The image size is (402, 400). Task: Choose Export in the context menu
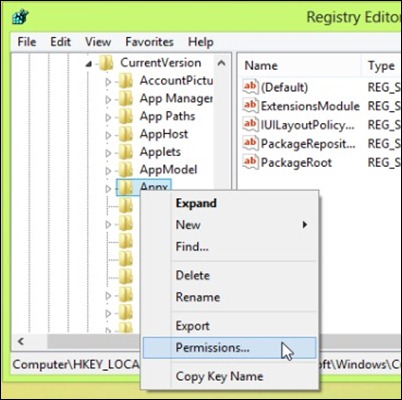tap(230, 326)
